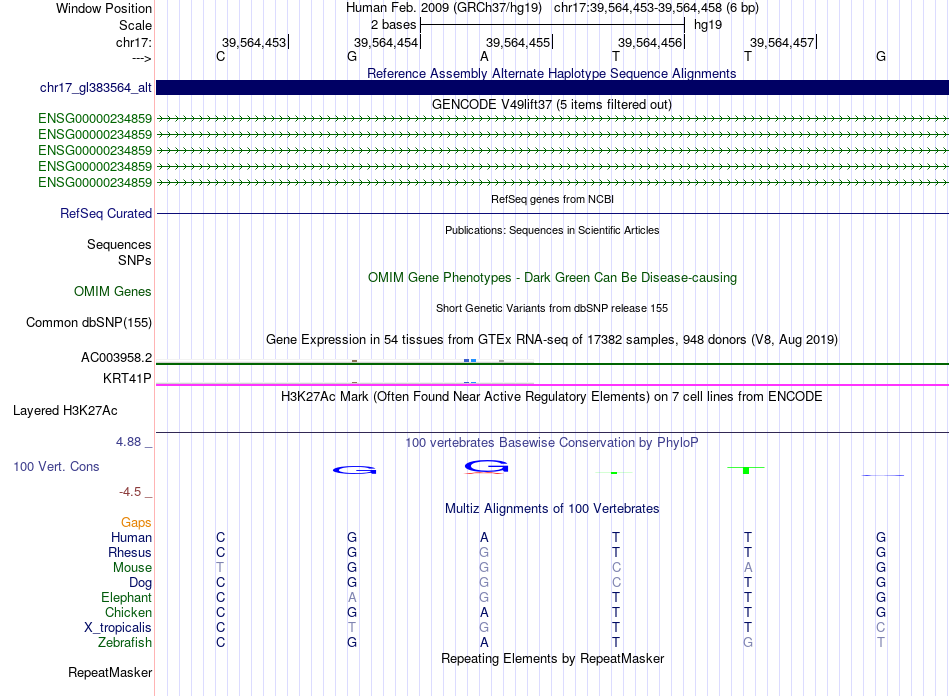
Task: Open Gene Expression in 54 tissues GTEx title
Action: pos(551,340)
